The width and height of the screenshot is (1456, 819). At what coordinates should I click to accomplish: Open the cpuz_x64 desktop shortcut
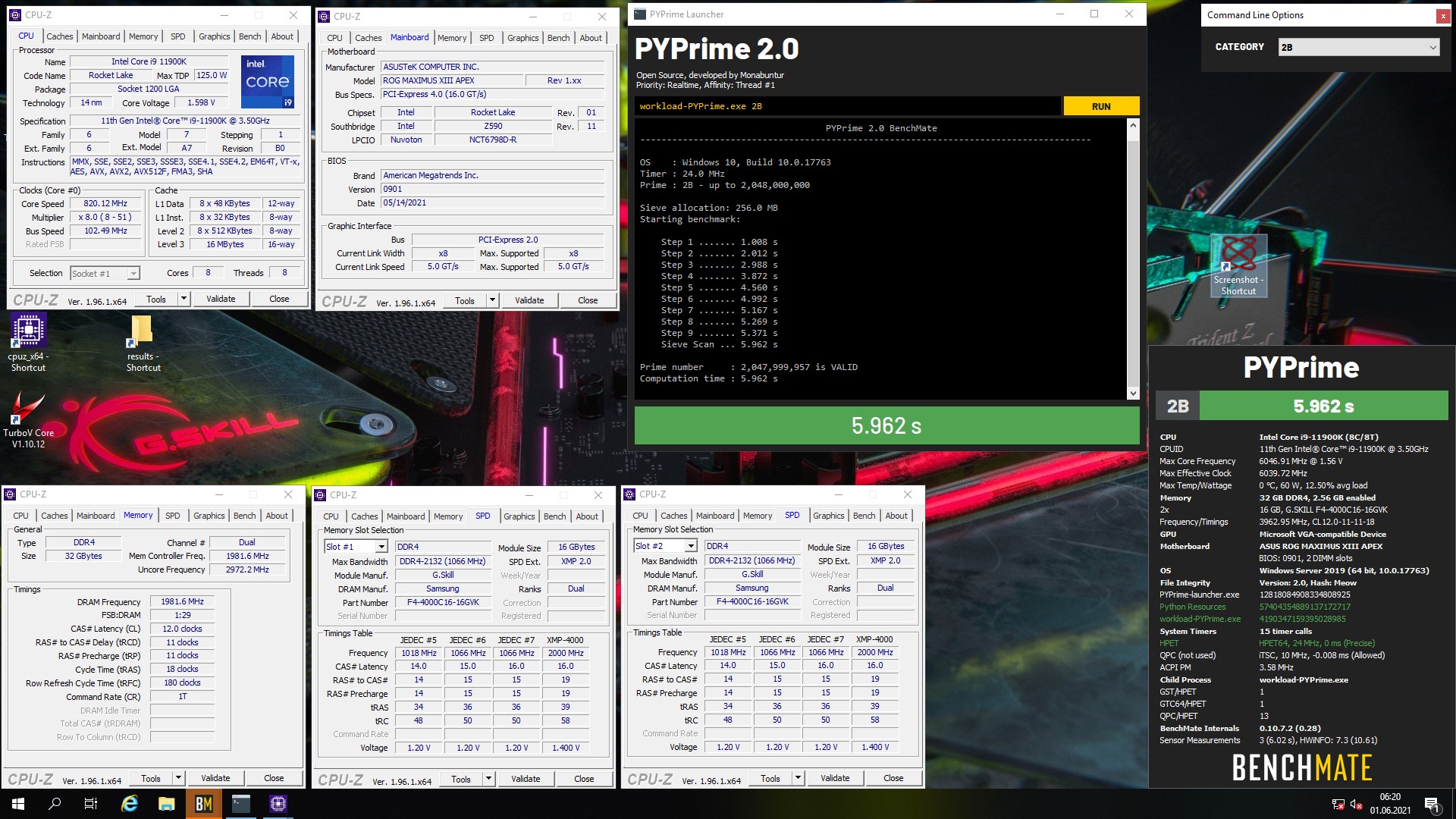pos(28,343)
